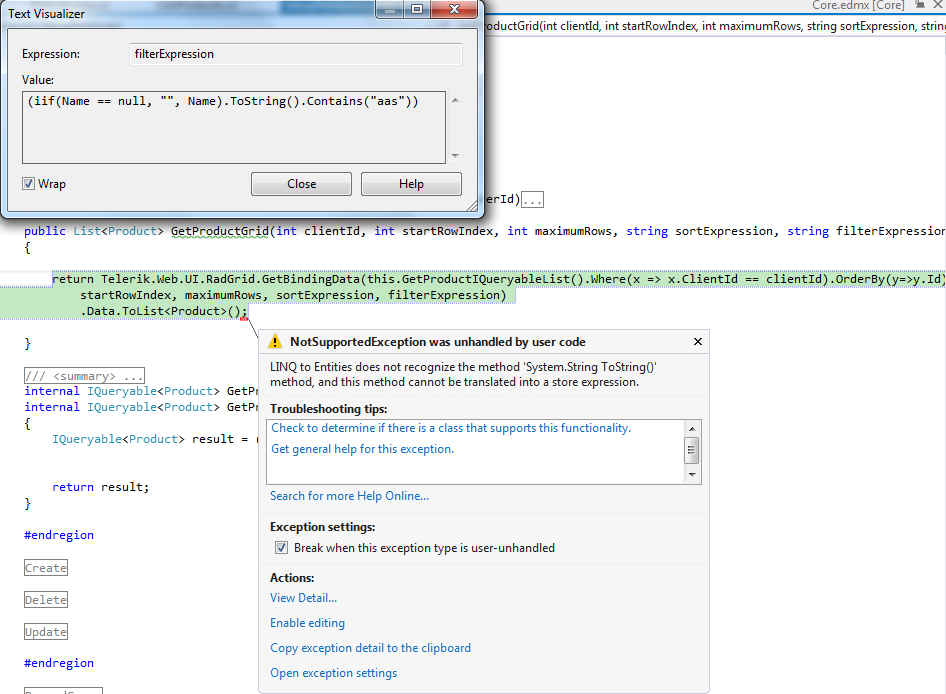The width and height of the screenshot is (946, 694).
Task: Toggle the Wrap checkbox in Text Visualizer
Action: (x=28, y=183)
